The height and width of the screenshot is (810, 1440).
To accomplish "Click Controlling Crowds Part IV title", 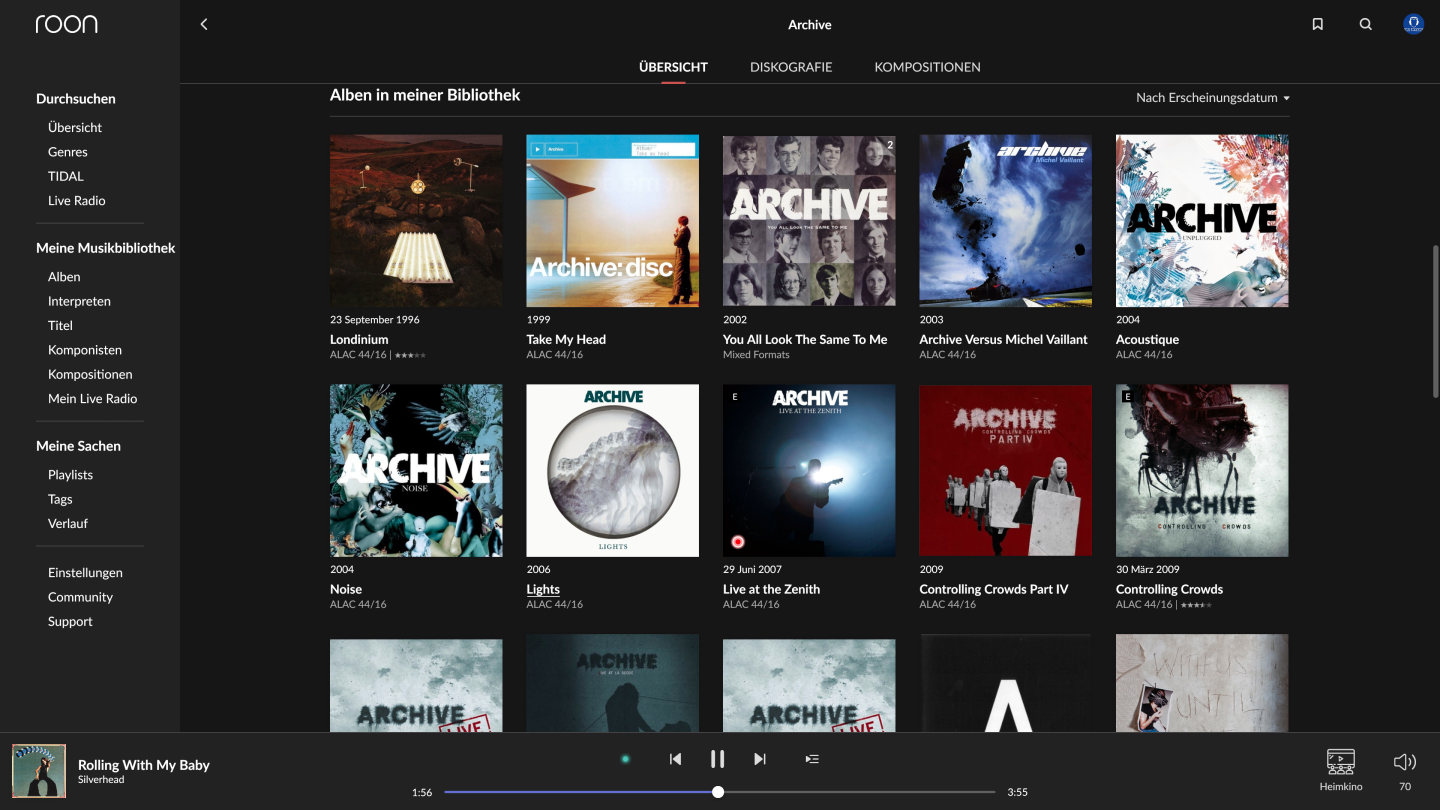I will (994, 590).
